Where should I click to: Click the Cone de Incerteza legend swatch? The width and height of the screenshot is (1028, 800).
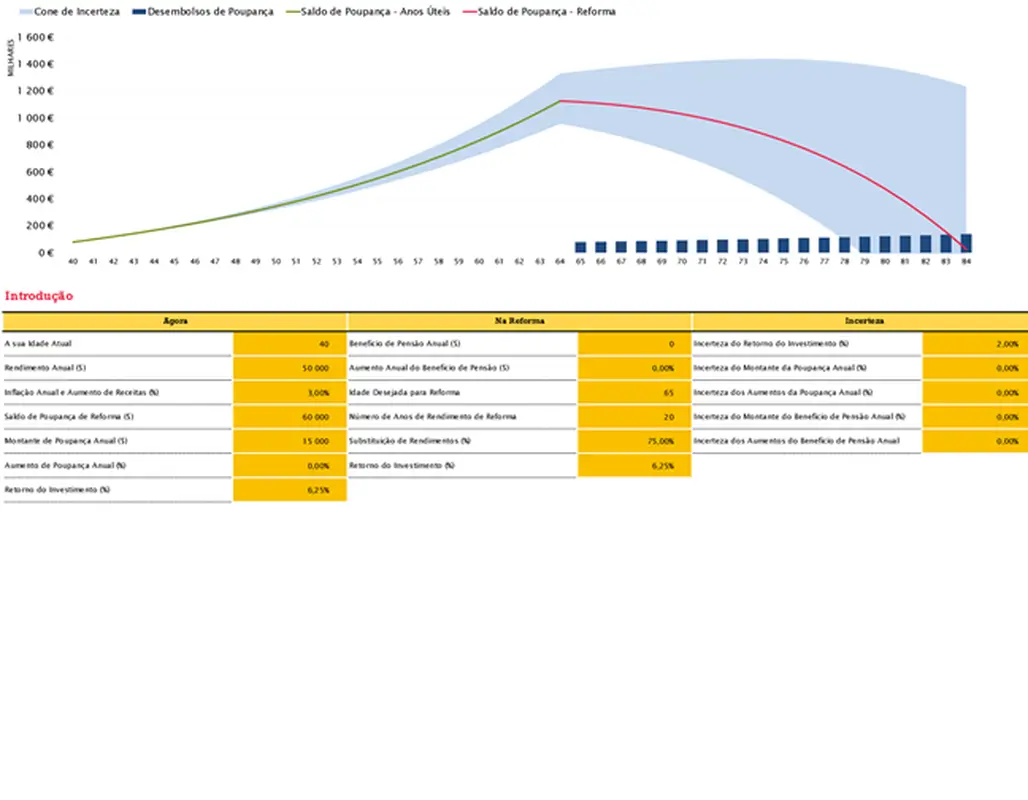pos(25,12)
